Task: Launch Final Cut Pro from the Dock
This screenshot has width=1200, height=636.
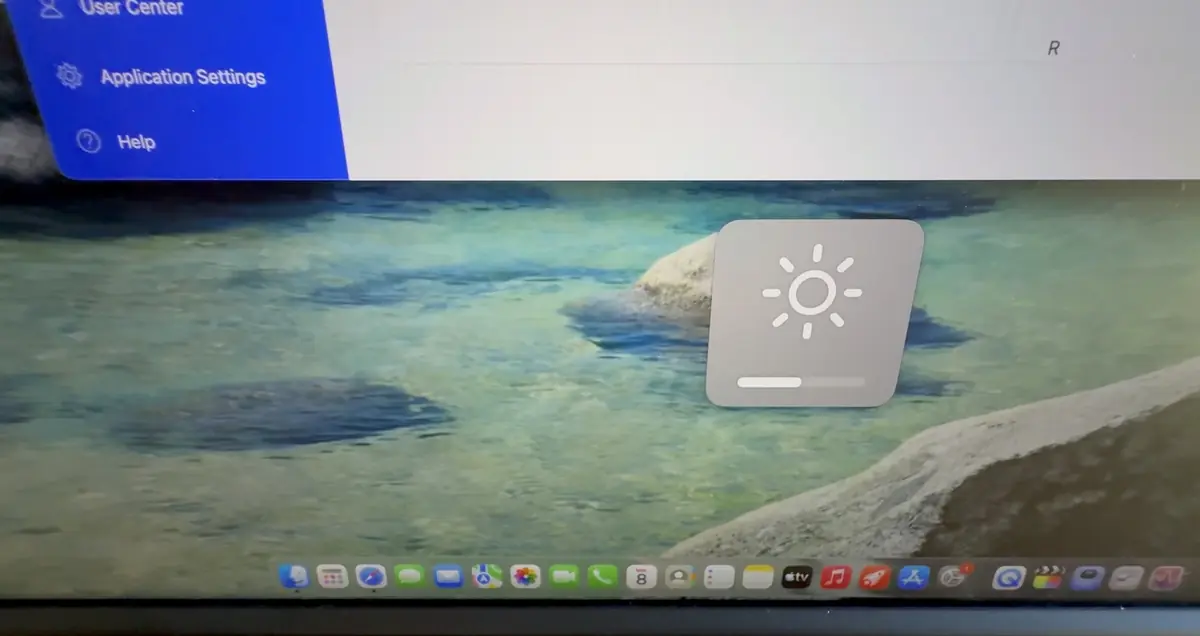Action: point(1048,577)
